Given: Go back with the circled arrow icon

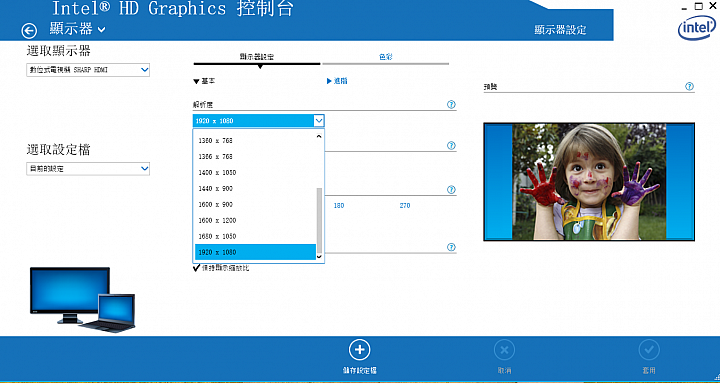Looking at the screenshot, I should coord(29,31).
